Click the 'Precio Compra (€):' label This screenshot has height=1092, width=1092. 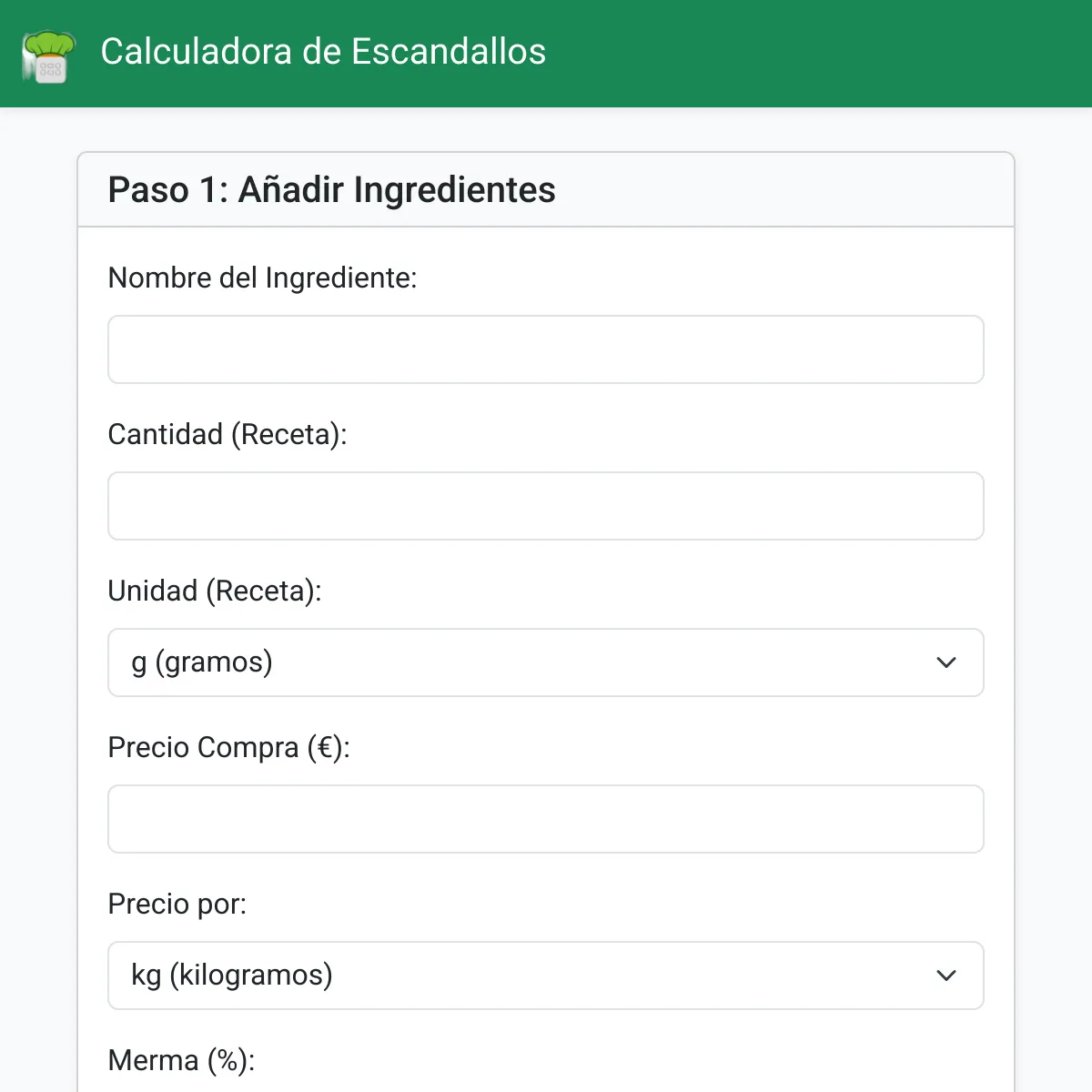[228, 747]
